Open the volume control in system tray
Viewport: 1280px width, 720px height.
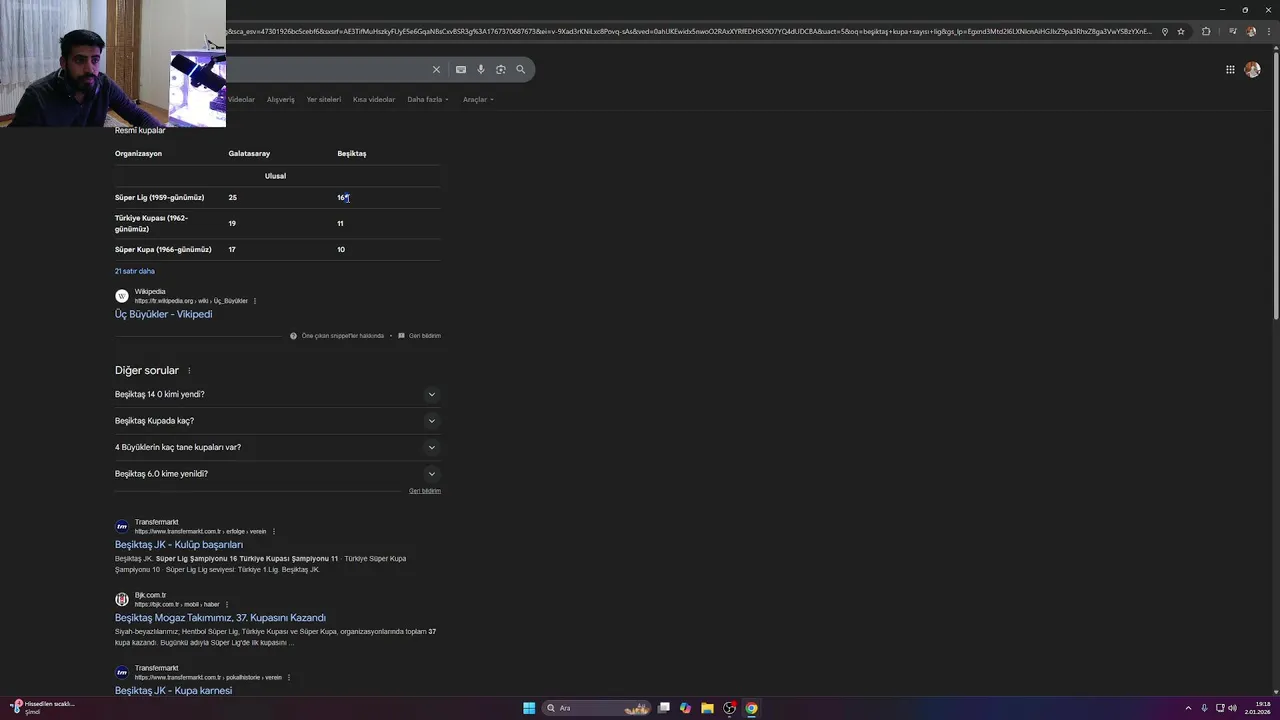pyautogui.click(x=1232, y=708)
